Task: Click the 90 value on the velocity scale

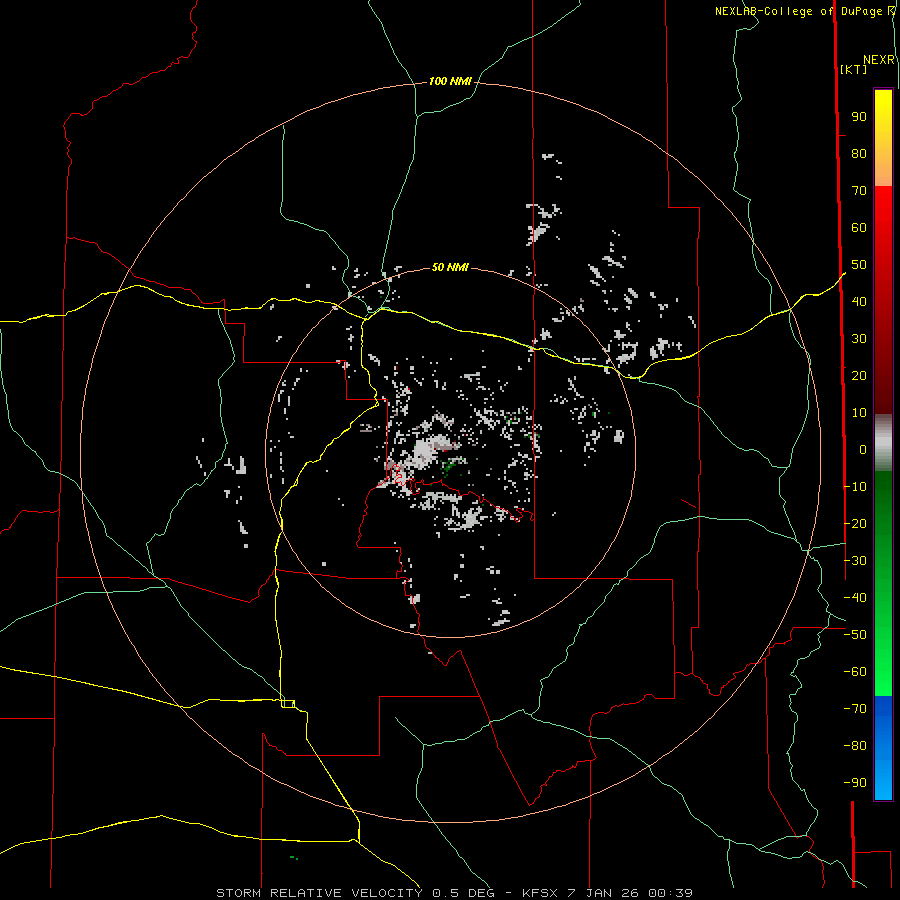Action: [859, 117]
